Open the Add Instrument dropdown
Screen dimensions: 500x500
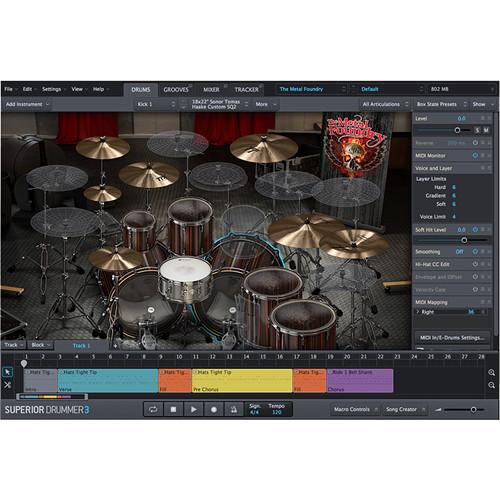point(27,104)
